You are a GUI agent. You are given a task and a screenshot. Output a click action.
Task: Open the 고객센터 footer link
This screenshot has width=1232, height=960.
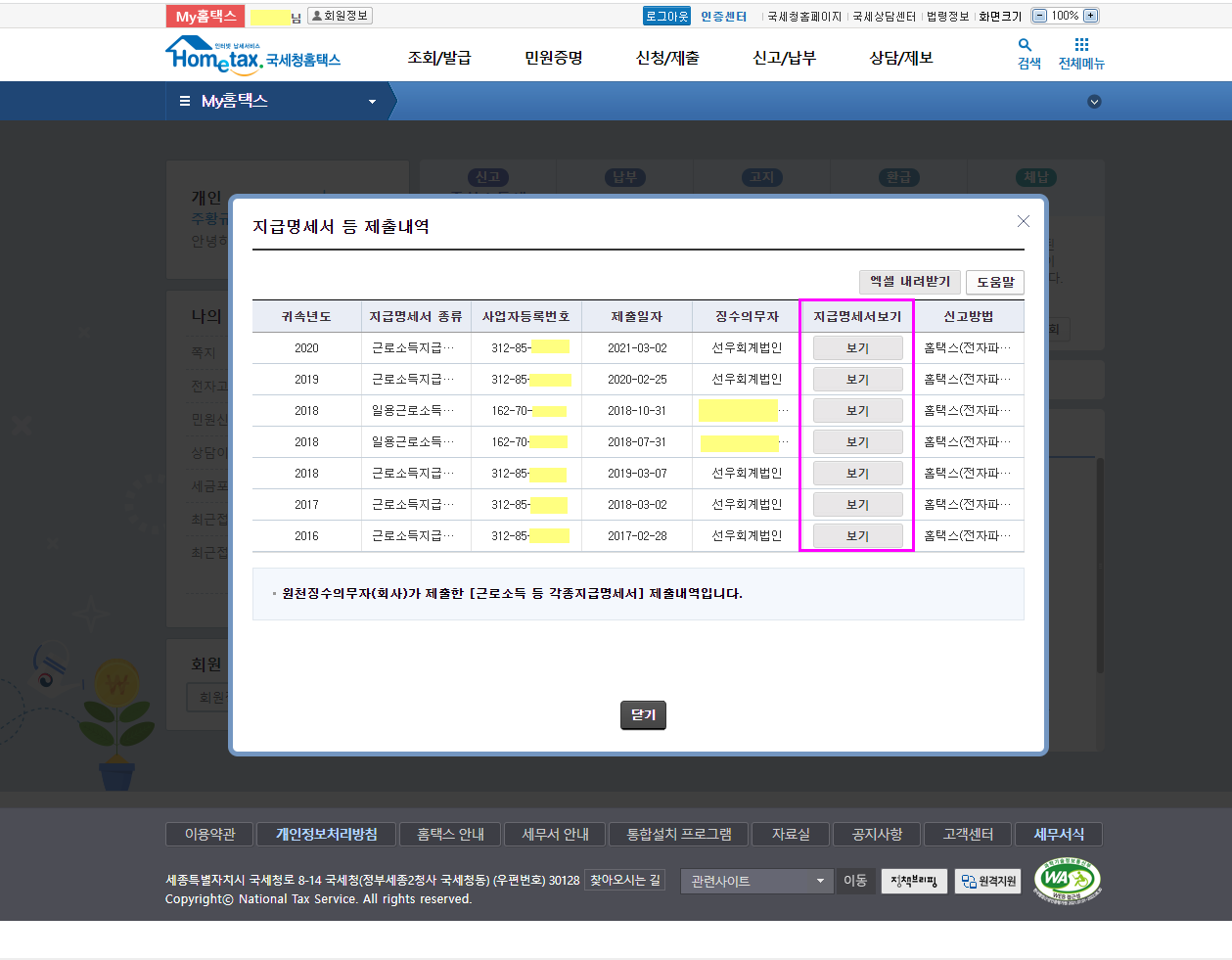pyautogui.click(x=968, y=835)
